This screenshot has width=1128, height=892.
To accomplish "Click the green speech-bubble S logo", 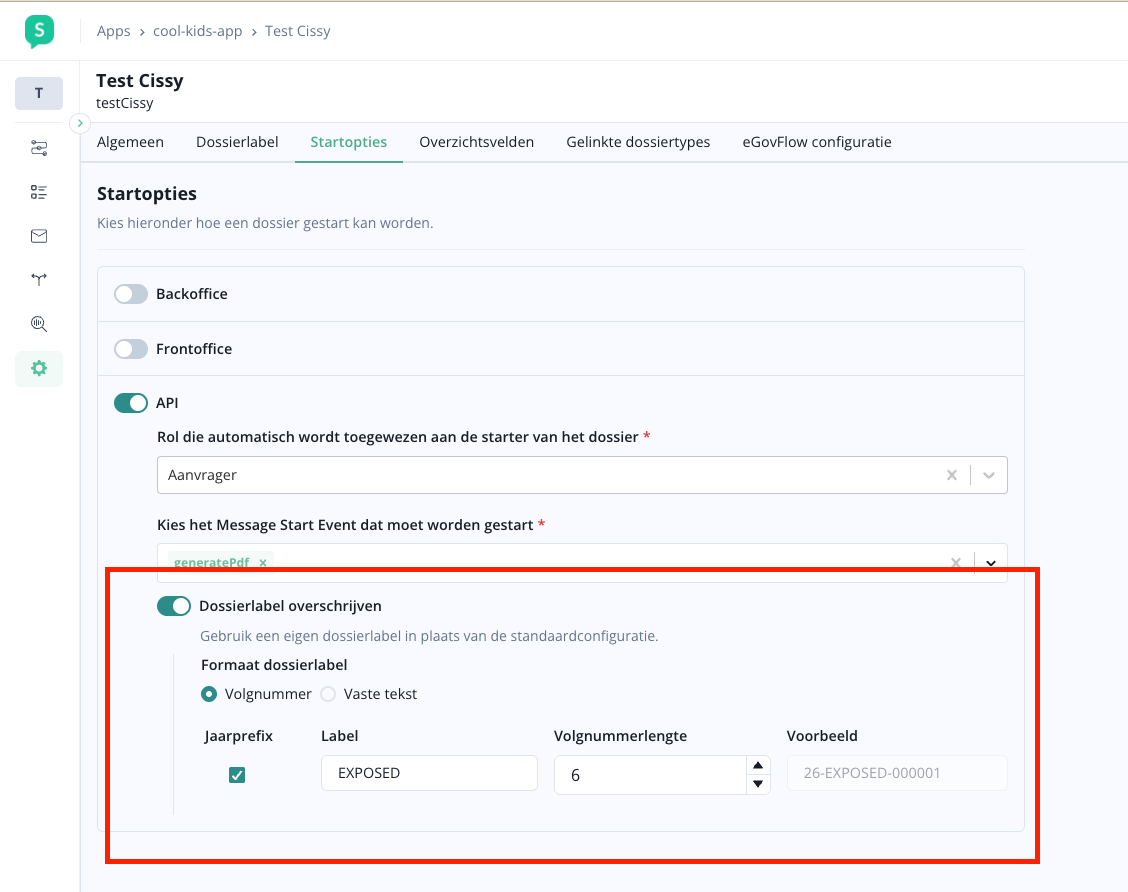I will [39, 31].
